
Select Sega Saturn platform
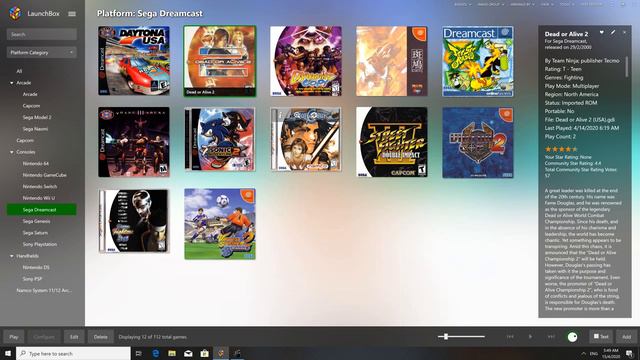tap(35, 233)
